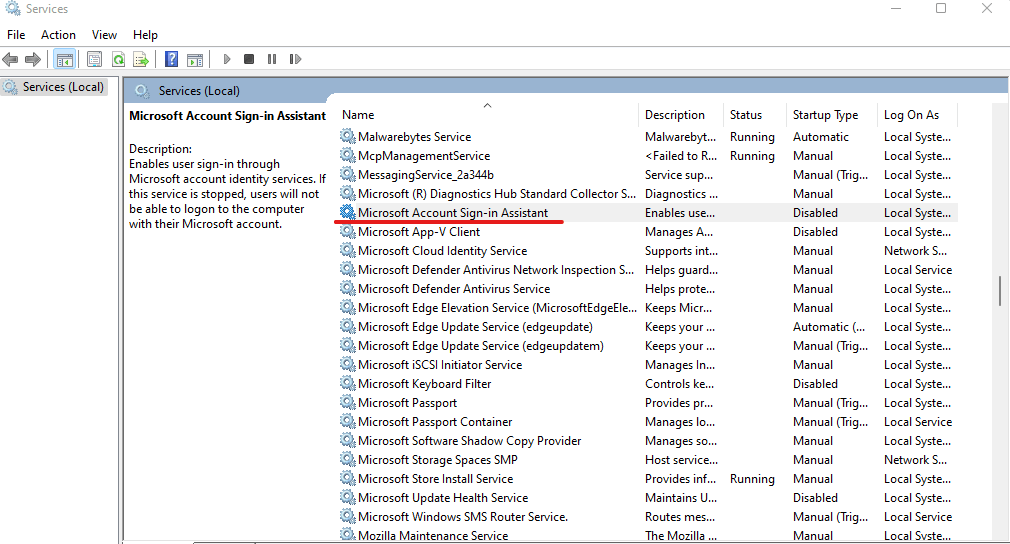This screenshot has width=1010, height=544.
Task: Select Microsoft Edge Elevation Service row
Action: [x=647, y=307]
